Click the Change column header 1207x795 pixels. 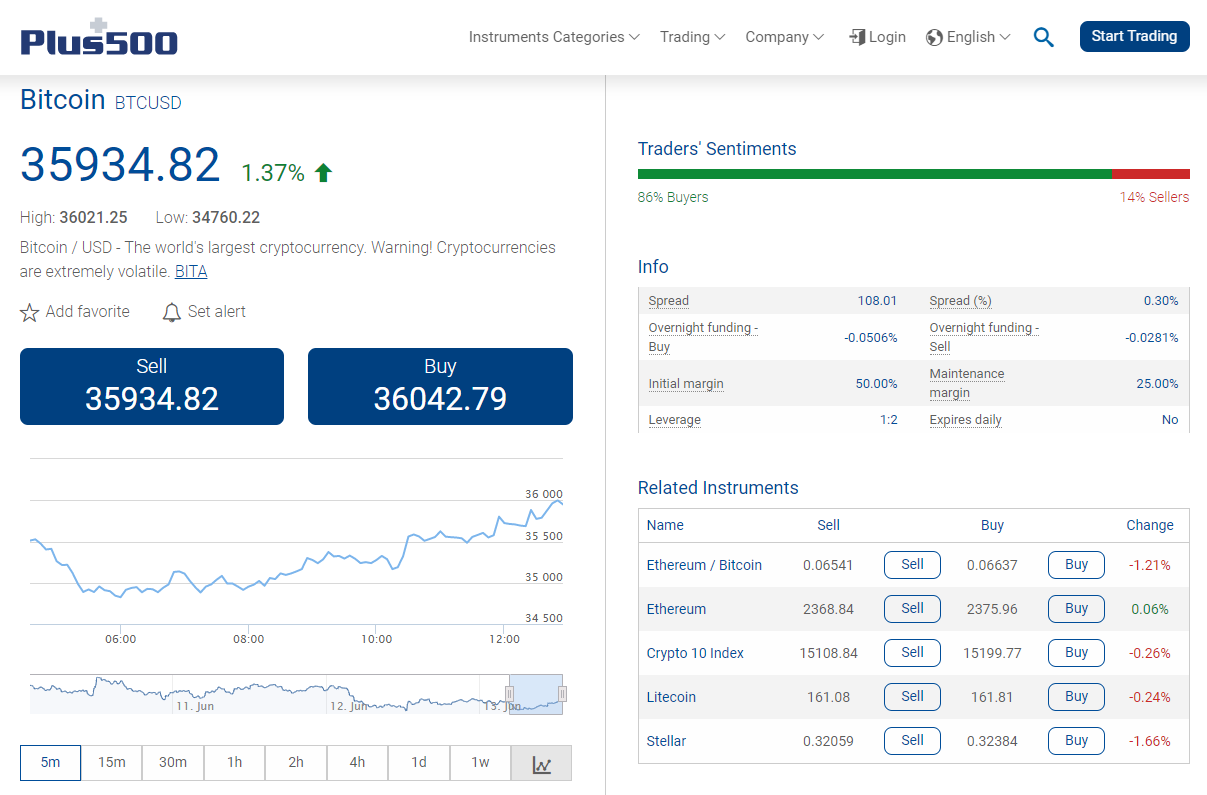[1150, 525]
